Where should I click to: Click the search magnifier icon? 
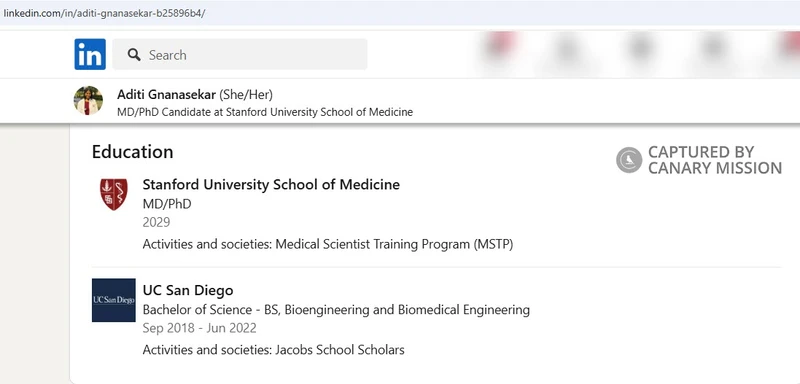[134, 55]
